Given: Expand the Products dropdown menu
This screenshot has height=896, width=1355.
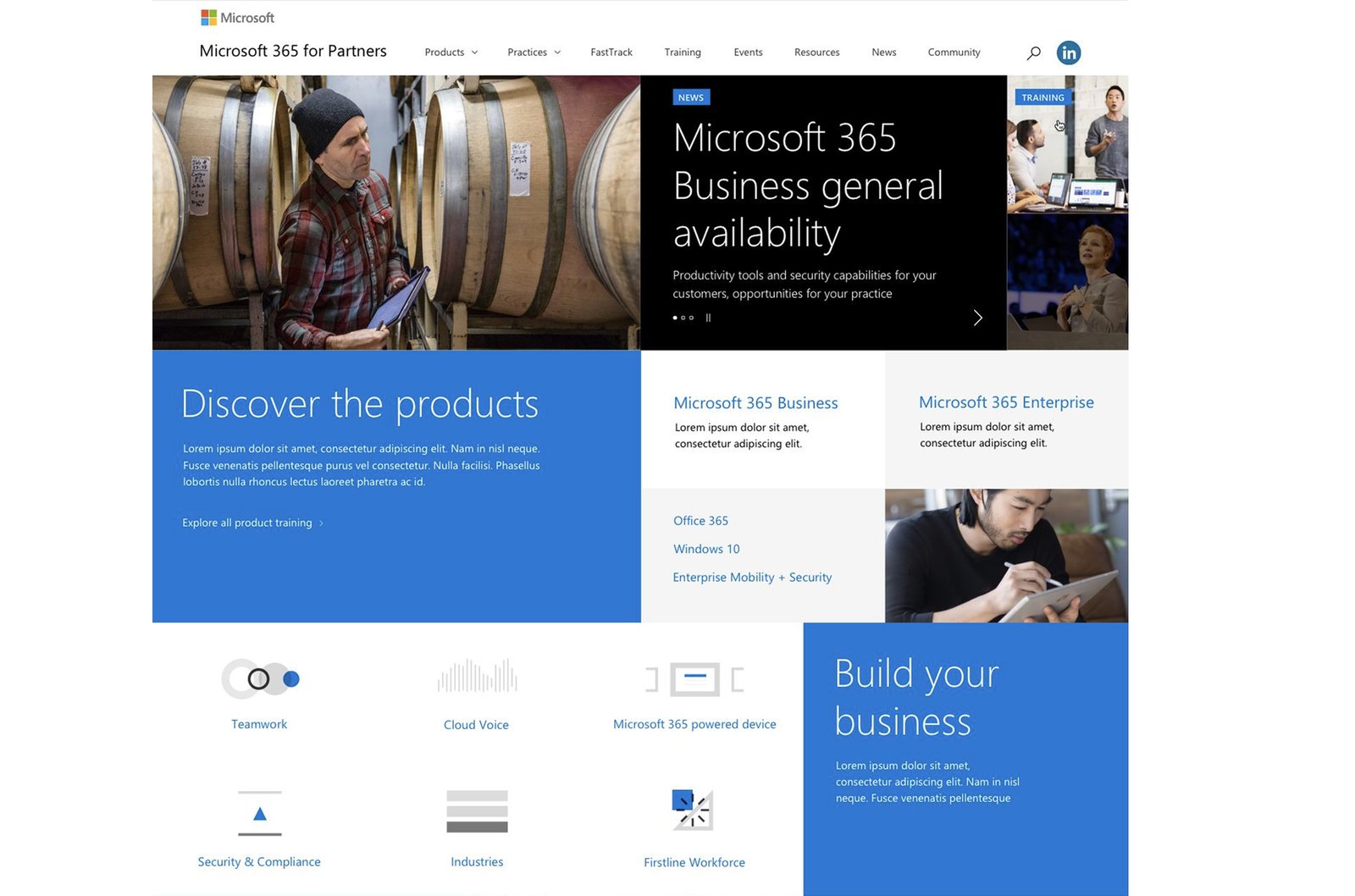Looking at the screenshot, I should coord(451,53).
